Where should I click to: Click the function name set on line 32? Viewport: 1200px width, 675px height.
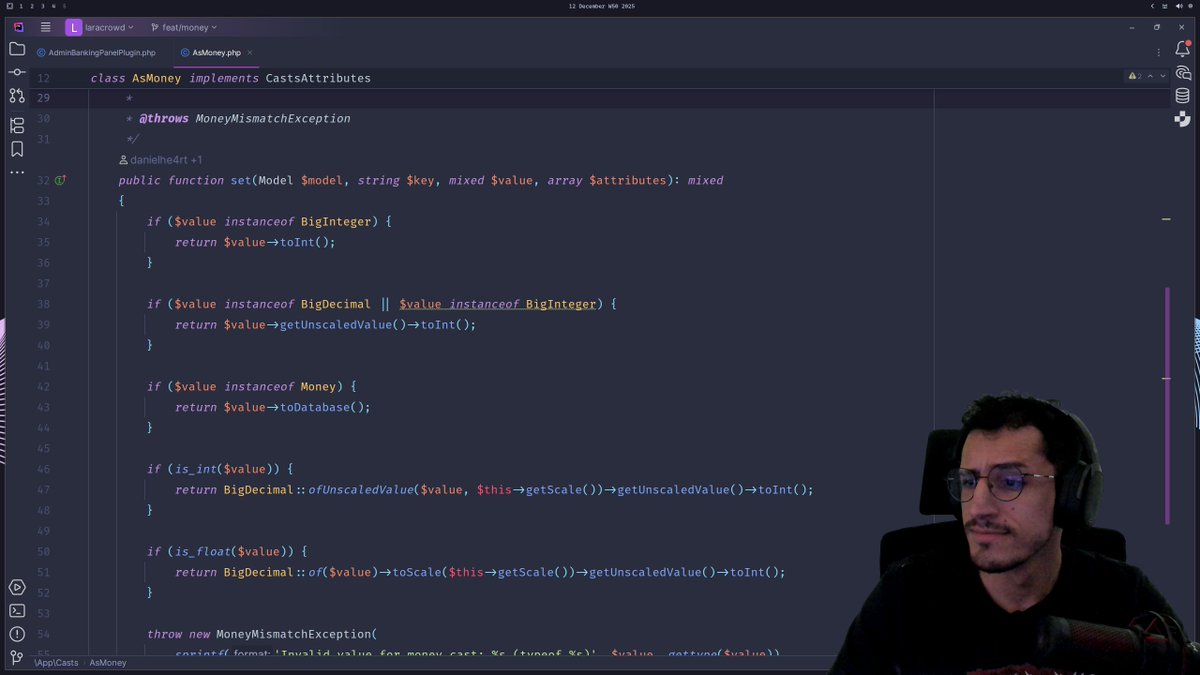coord(241,181)
